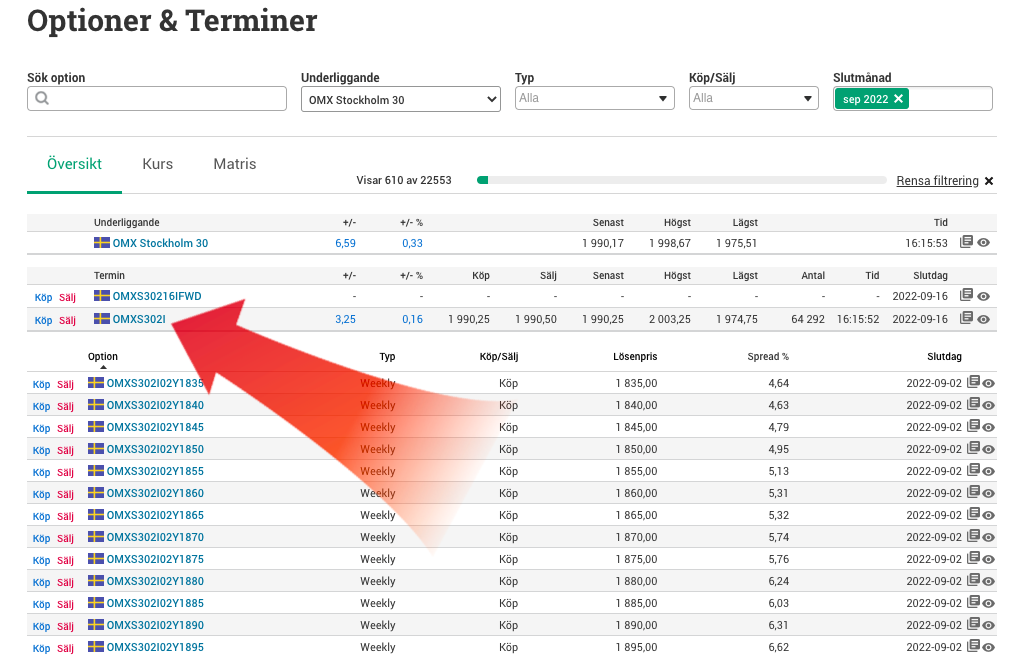This screenshot has height=657, width=1023.
Task: Switch to the Matris tab
Action: pyautogui.click(x=235, y=164)
